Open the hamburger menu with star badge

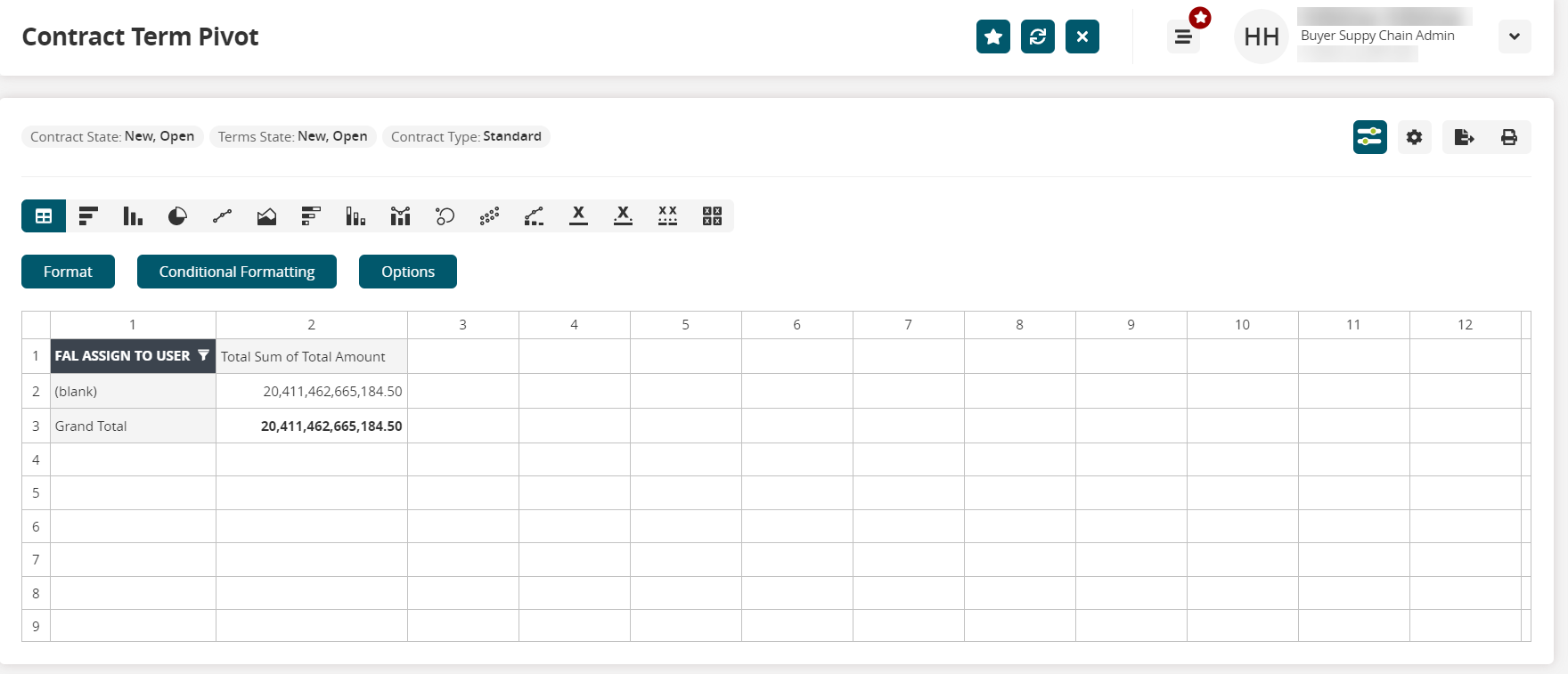pyautogui.click(x=1183, y=37)
